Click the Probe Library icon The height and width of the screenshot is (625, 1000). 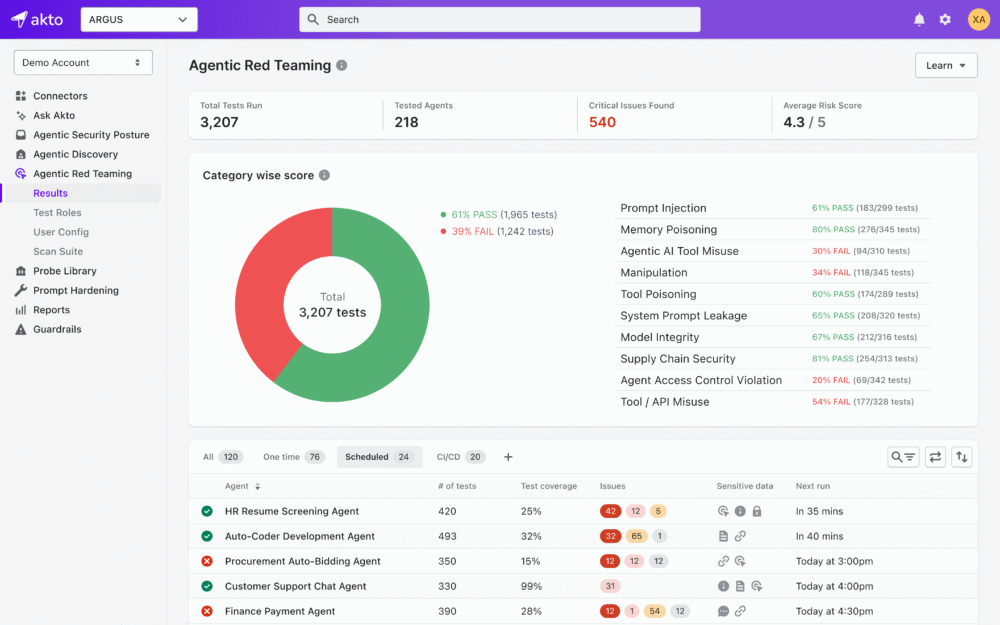21,271
